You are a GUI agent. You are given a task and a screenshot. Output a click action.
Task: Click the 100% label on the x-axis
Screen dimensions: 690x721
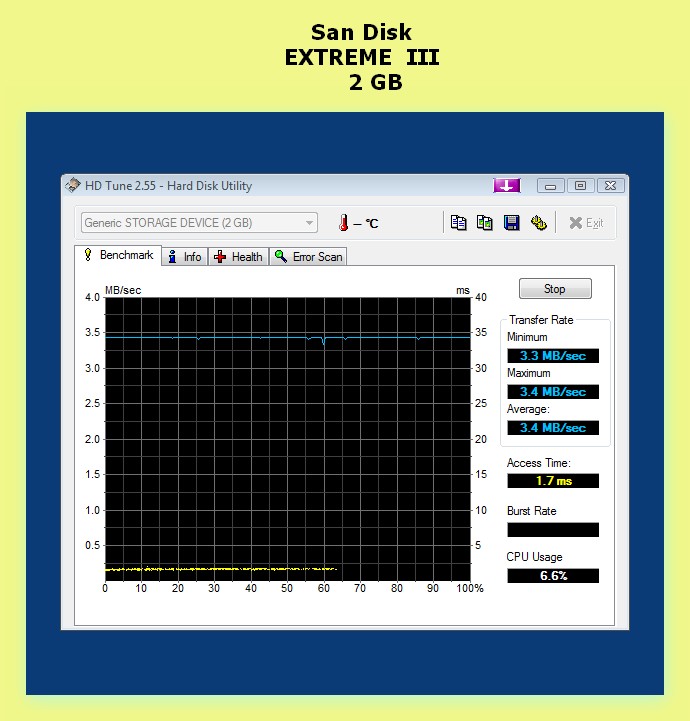click(469, 588)
